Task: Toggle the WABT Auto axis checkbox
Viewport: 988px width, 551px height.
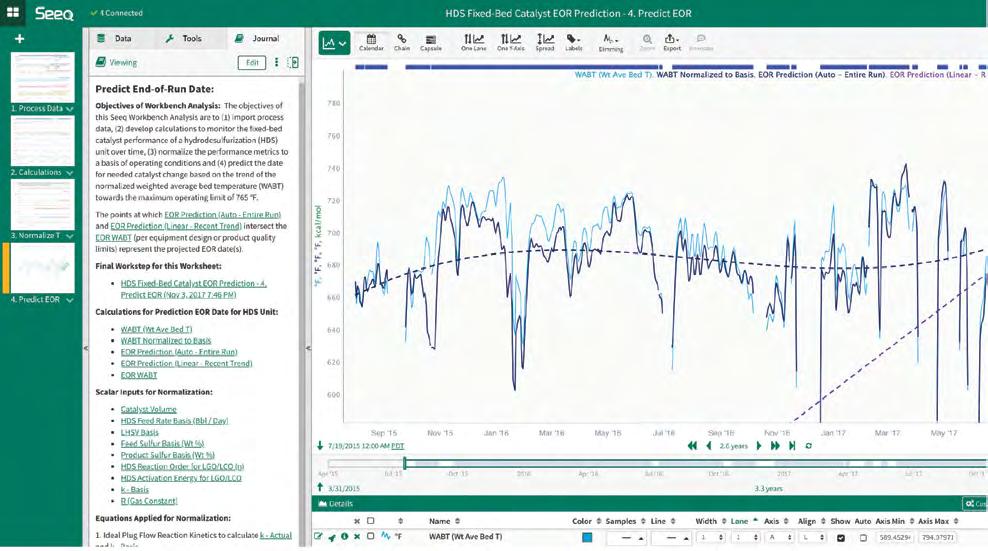Action: [x=863, y=538]
